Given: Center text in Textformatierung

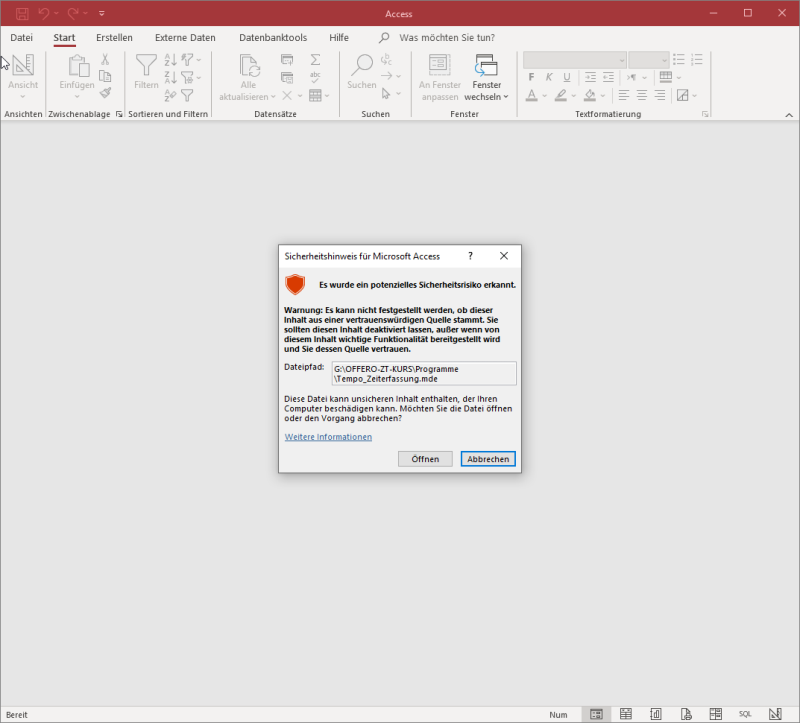Looking at the screenshot, I should click(x=642, y=95).
